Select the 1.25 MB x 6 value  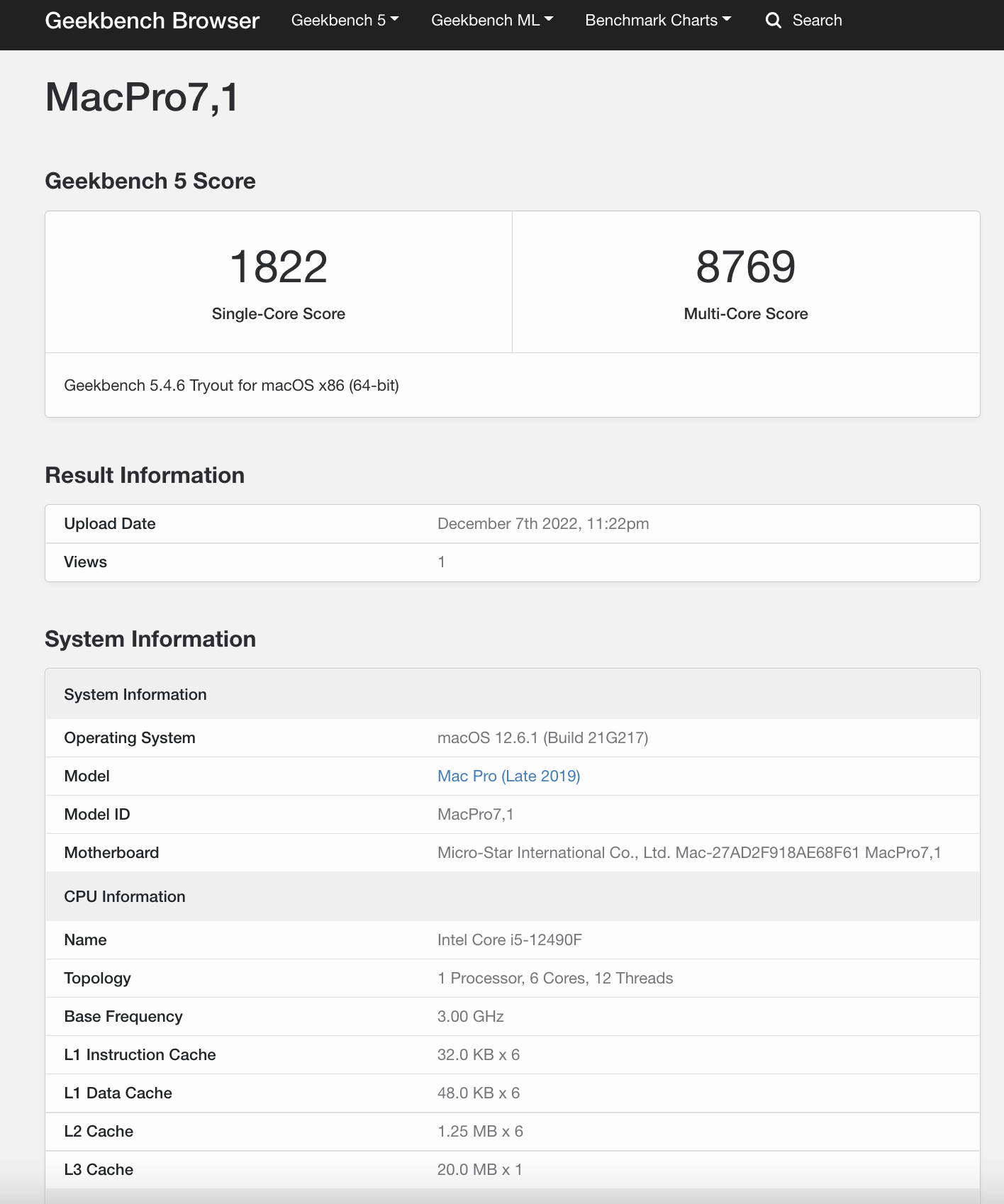[x=480, y=1131]
